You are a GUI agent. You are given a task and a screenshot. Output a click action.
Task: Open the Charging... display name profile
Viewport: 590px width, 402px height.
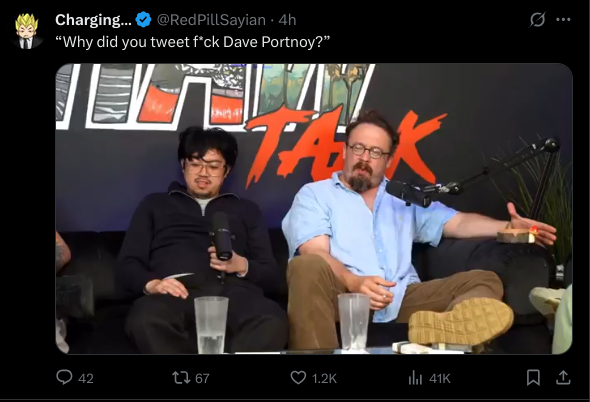[93, 20]
